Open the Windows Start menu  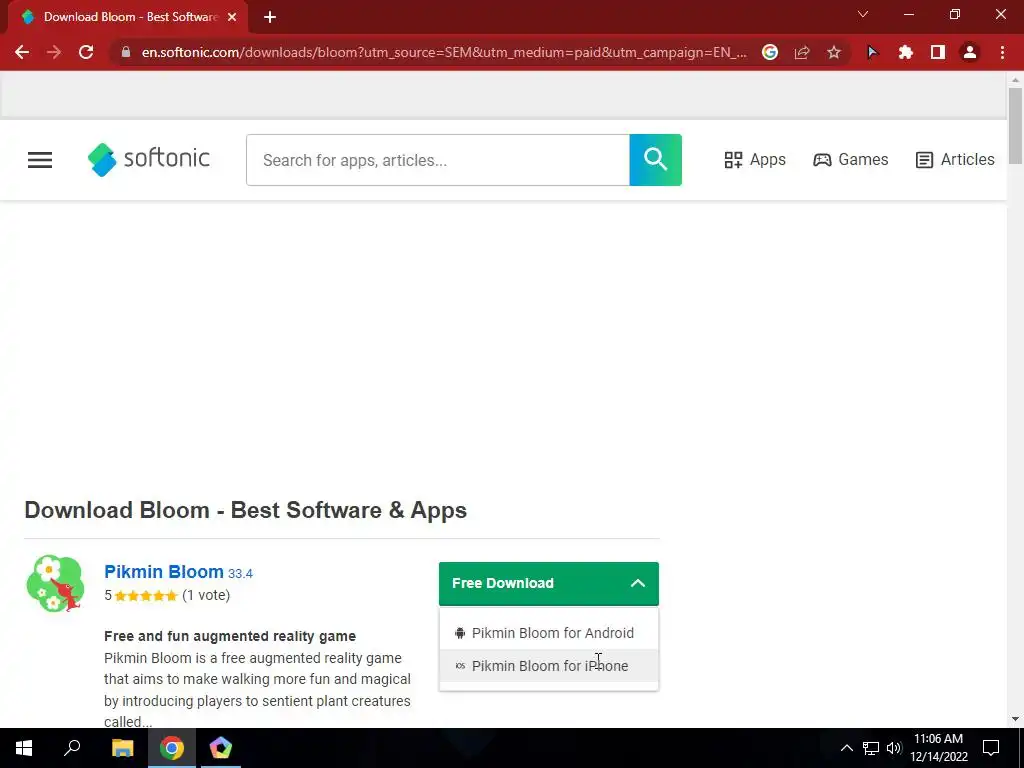click(24, 748)
